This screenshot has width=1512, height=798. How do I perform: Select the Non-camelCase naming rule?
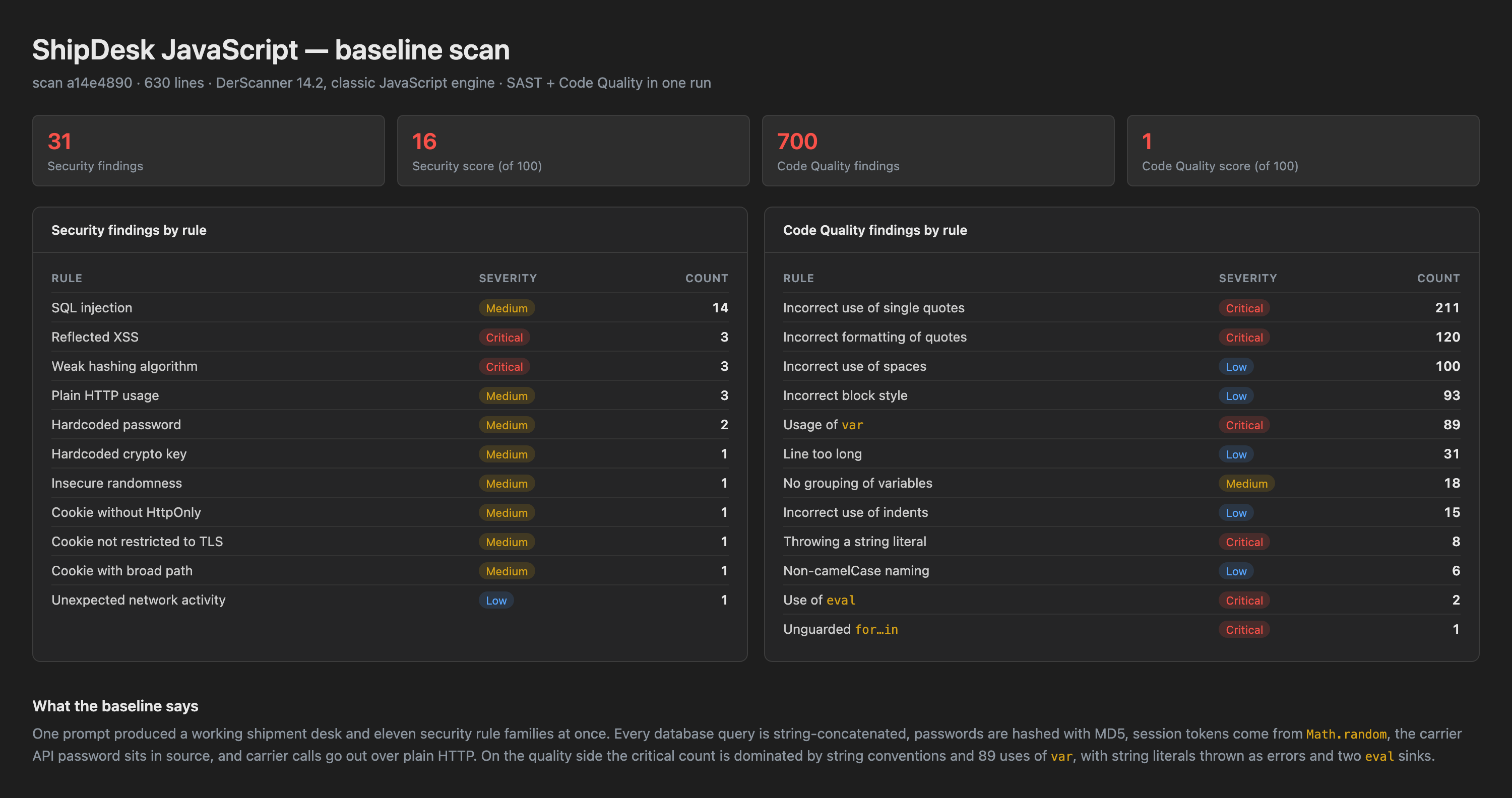(856, 570)
